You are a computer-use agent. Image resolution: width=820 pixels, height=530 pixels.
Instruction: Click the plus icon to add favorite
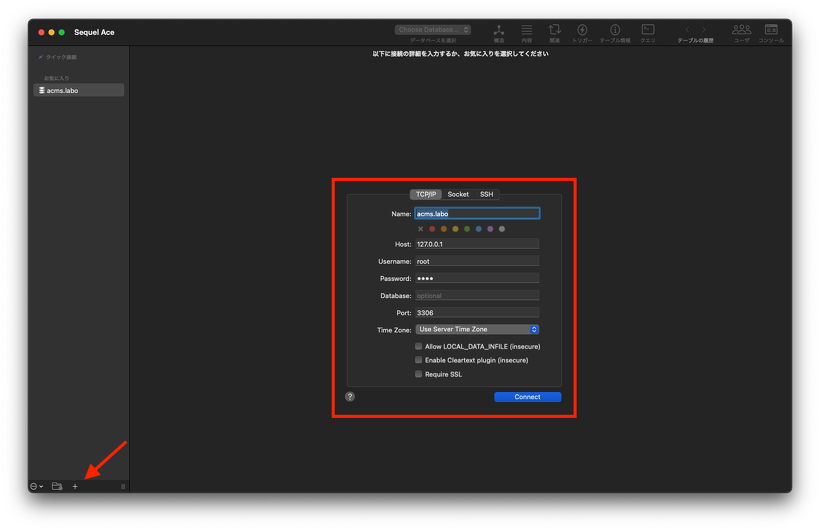coord(75,486)
